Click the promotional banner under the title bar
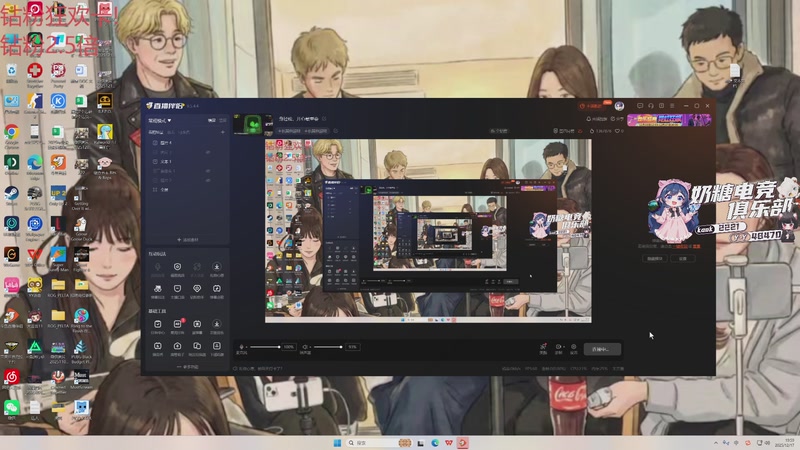Viewport: 800px width, 450px height. click(669, 120)
